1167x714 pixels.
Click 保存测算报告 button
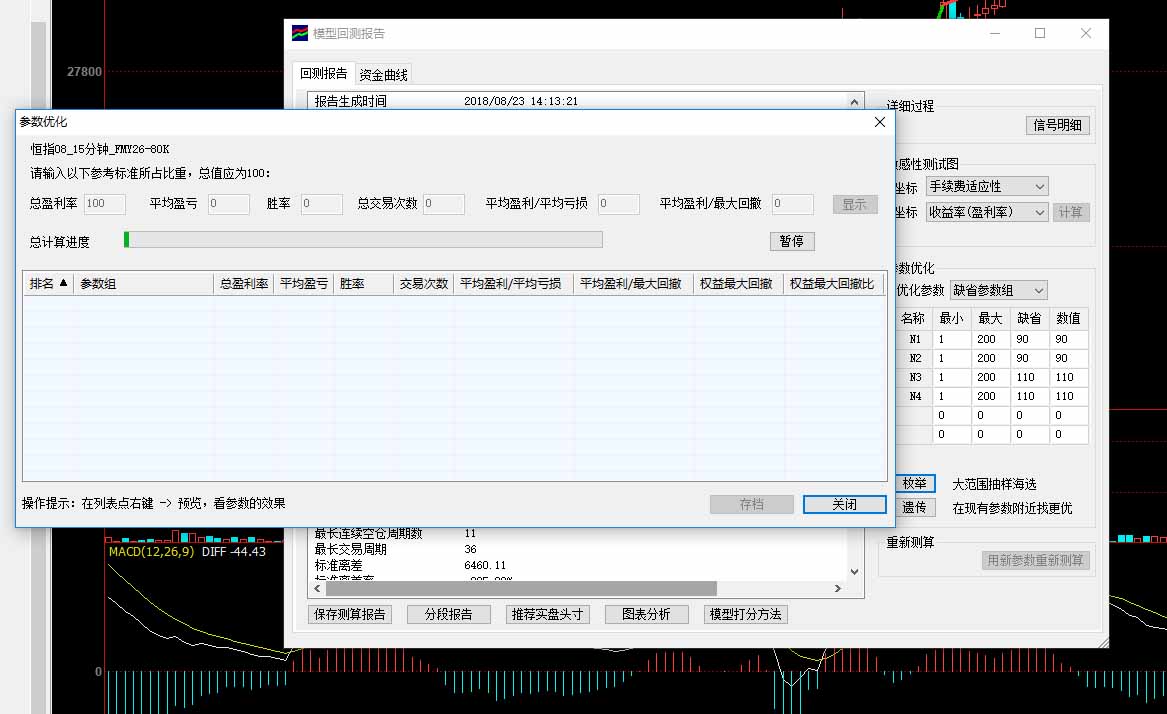click(x=349, y=614)
